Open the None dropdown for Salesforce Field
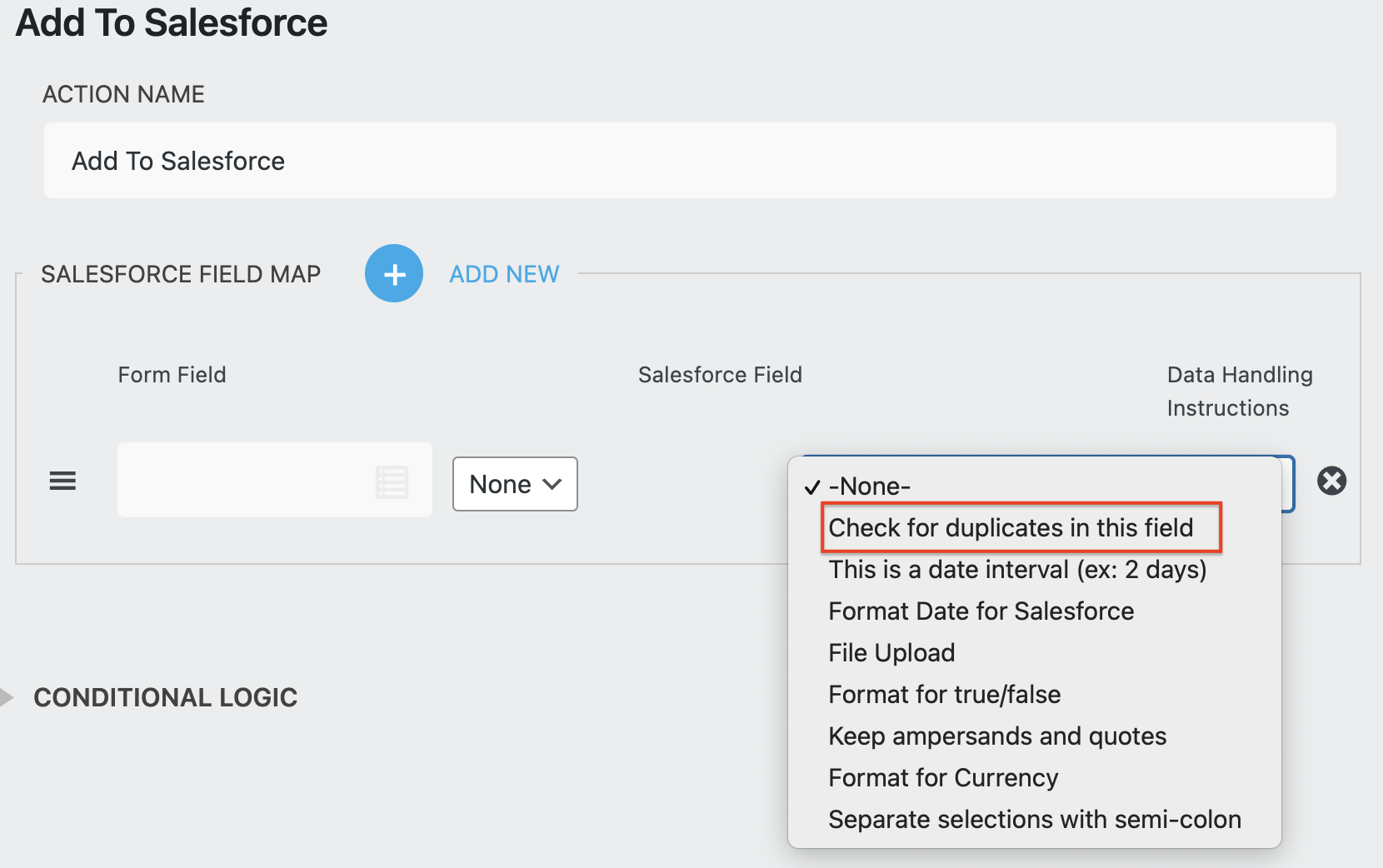The width and height of the screenshot is (1383, 868). point(514,484)
